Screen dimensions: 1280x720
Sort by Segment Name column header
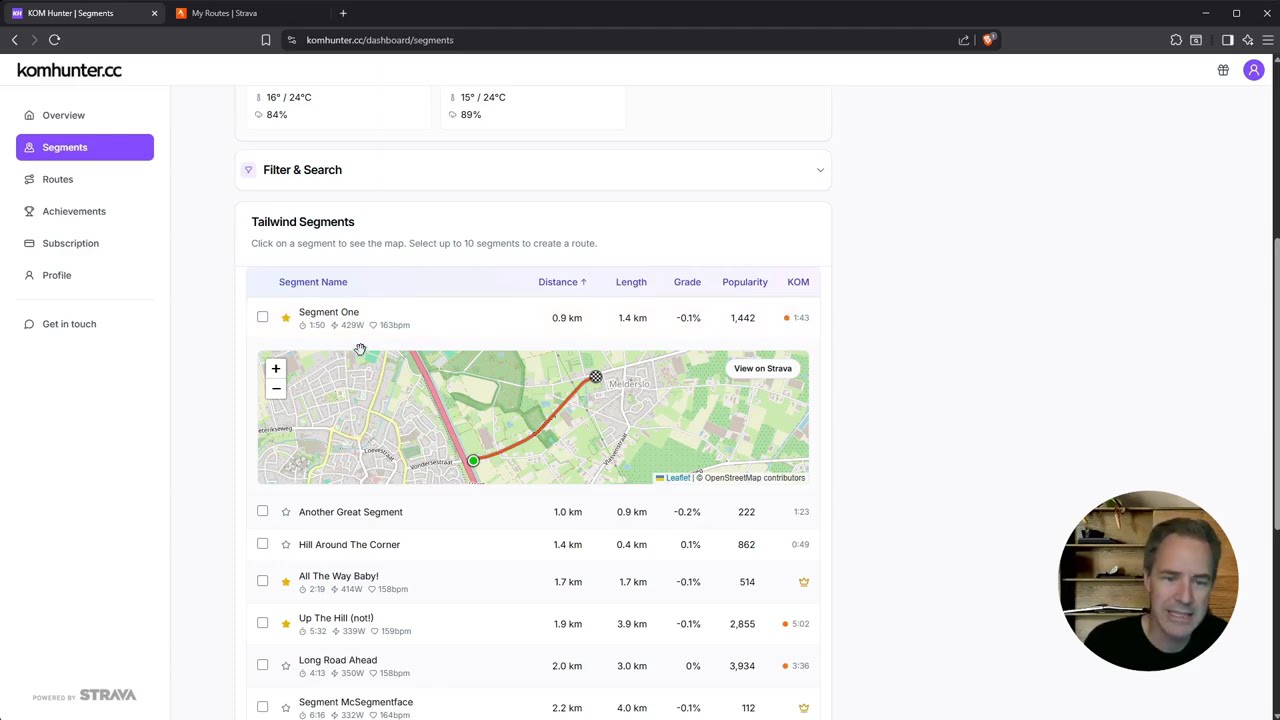313,282
